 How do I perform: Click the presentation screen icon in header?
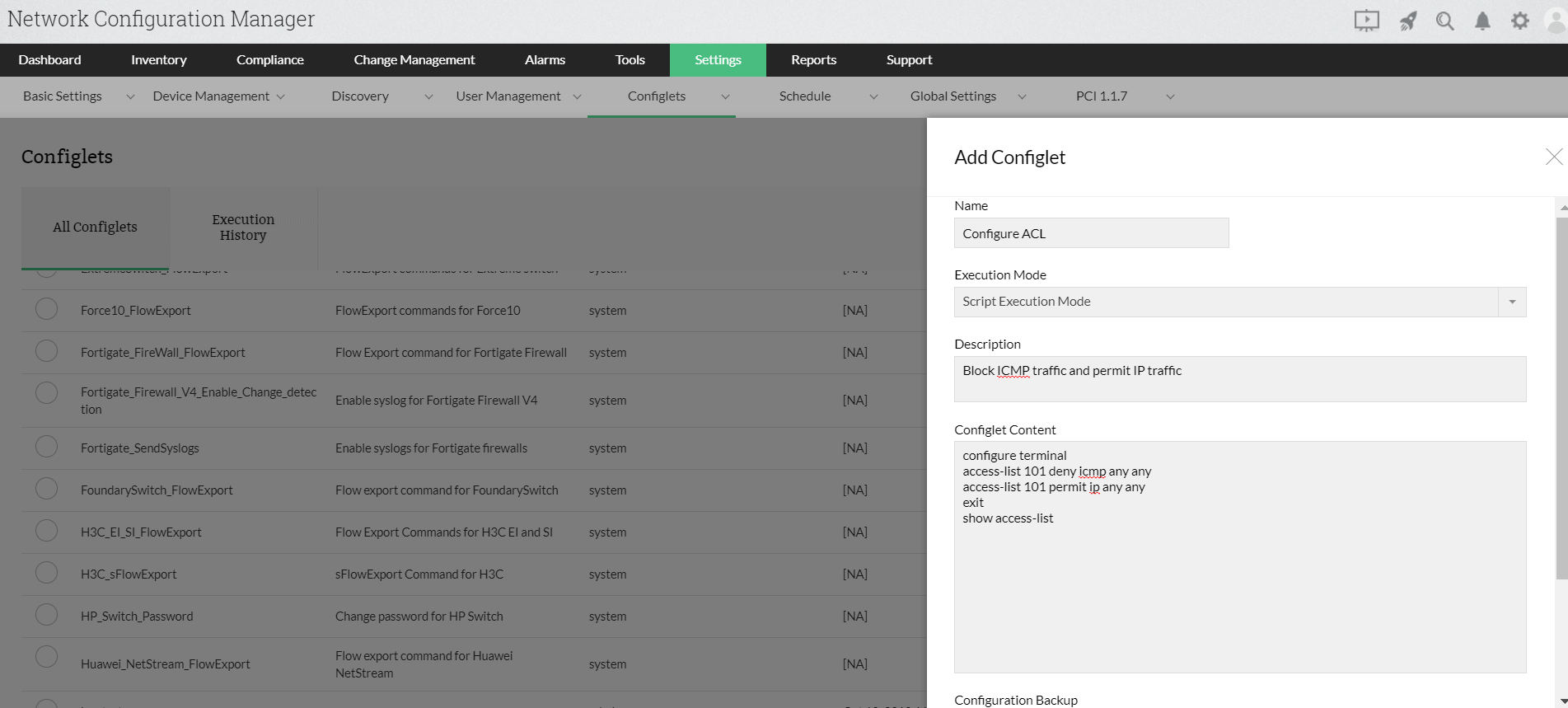[1366, 21]
